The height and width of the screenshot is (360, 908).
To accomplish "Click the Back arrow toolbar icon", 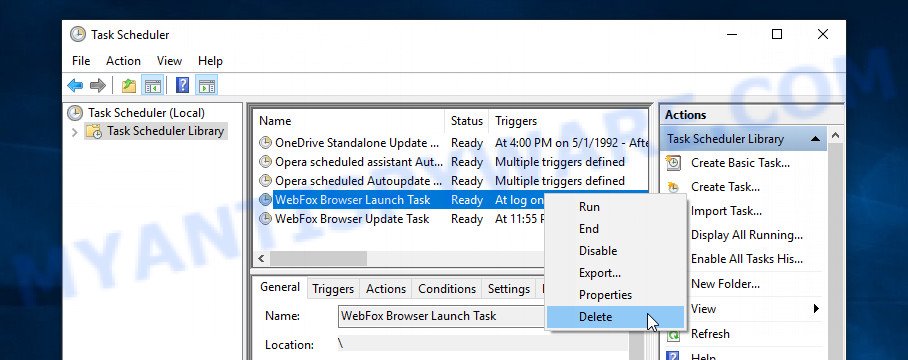I will [x=75, y=86].
